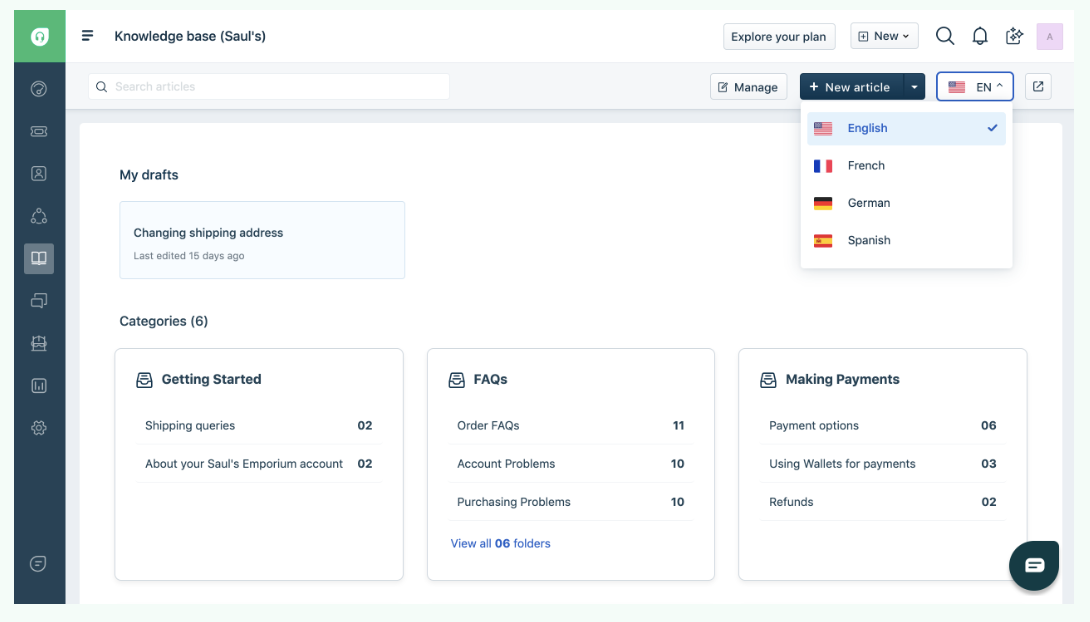Image resolution: width=1090 pixels, height=622 pixels.
Task: Launch Freddy AI via the sparkle icon
Action: tap(1013, 35)
